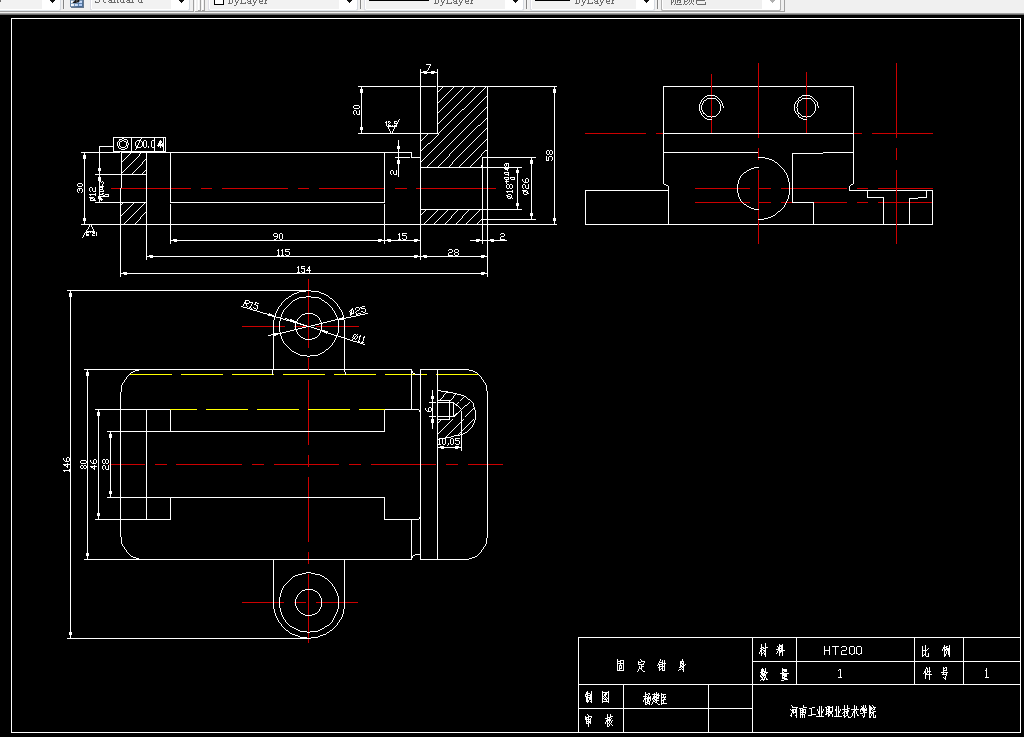Select the 115 dimension text
The height and width of the screenshot is (737, 1024).
pyautogui.click(x=283, y=252)
